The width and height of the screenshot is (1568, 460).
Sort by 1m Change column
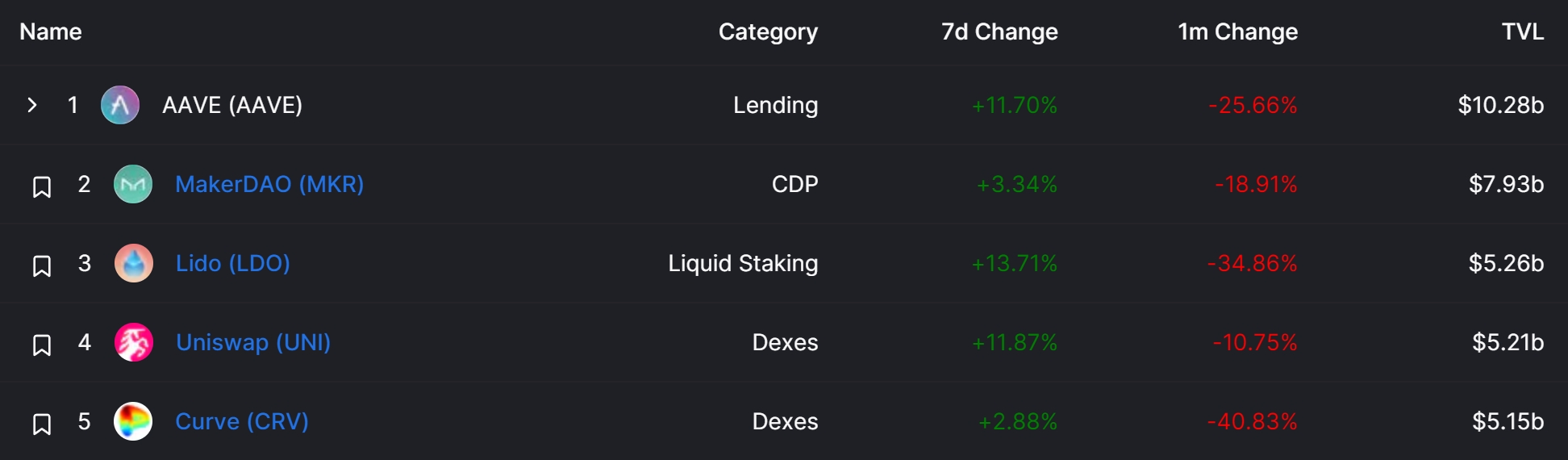(1238, 31)
